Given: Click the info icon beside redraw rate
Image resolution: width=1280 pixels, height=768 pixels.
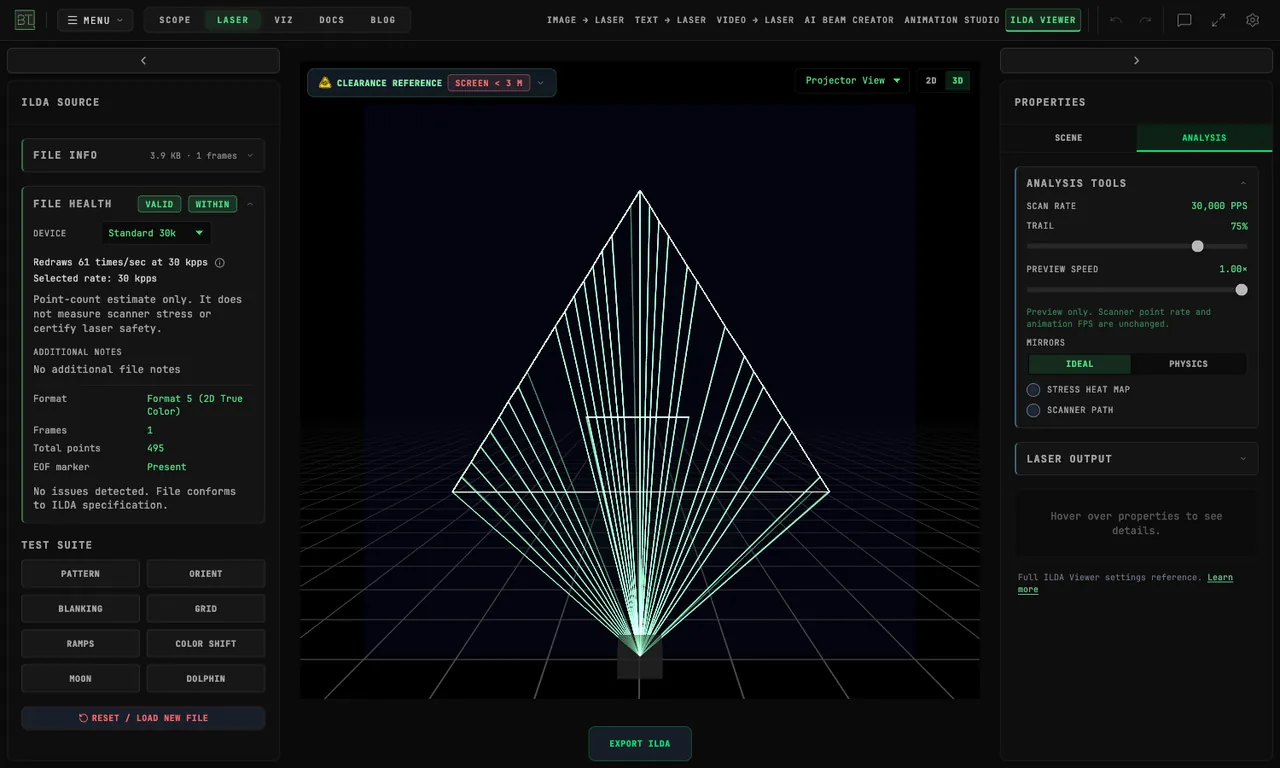Looking at the screenshot, I should click(220, 263).
